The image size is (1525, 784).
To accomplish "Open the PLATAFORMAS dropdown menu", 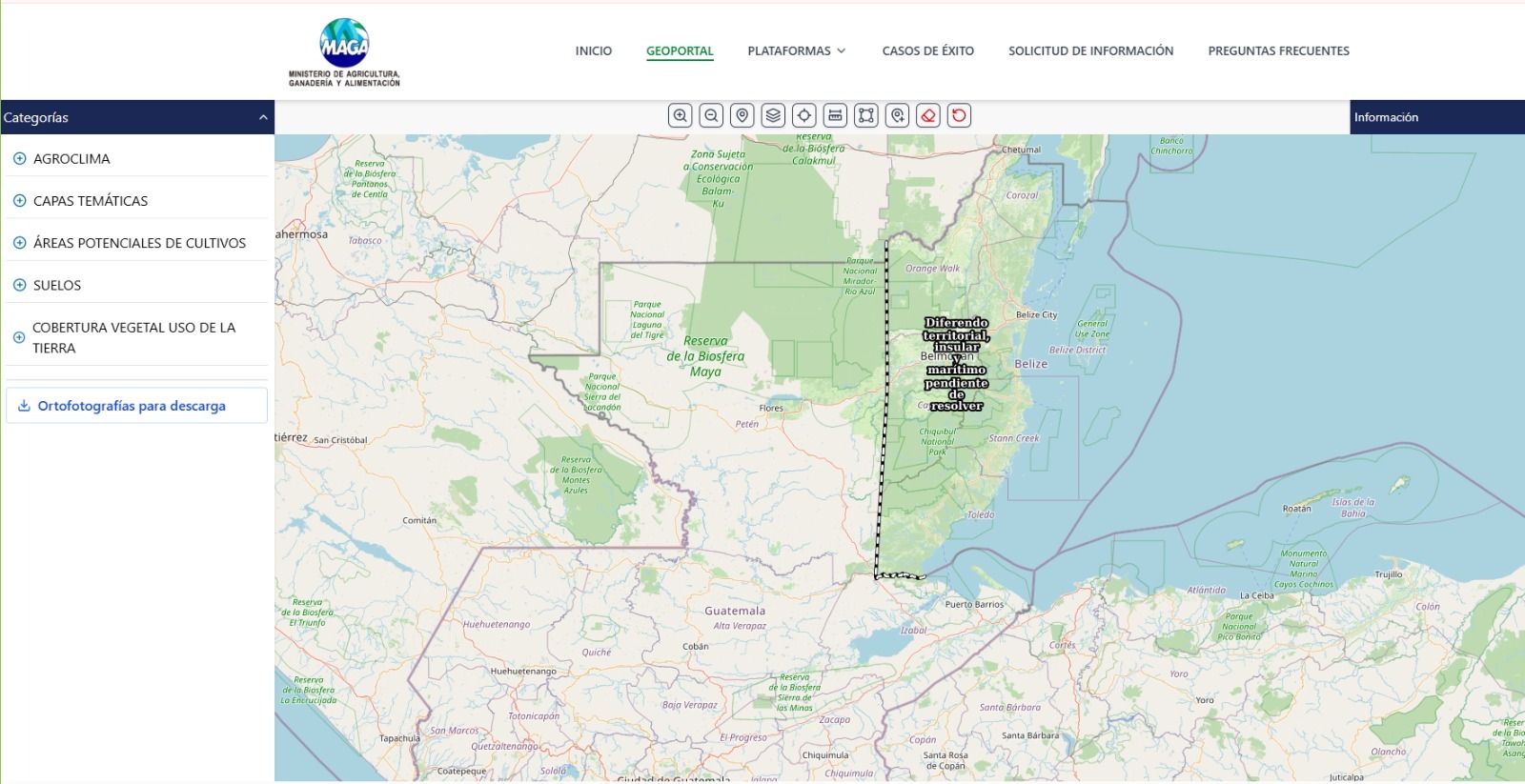I will tap(796, 51).
